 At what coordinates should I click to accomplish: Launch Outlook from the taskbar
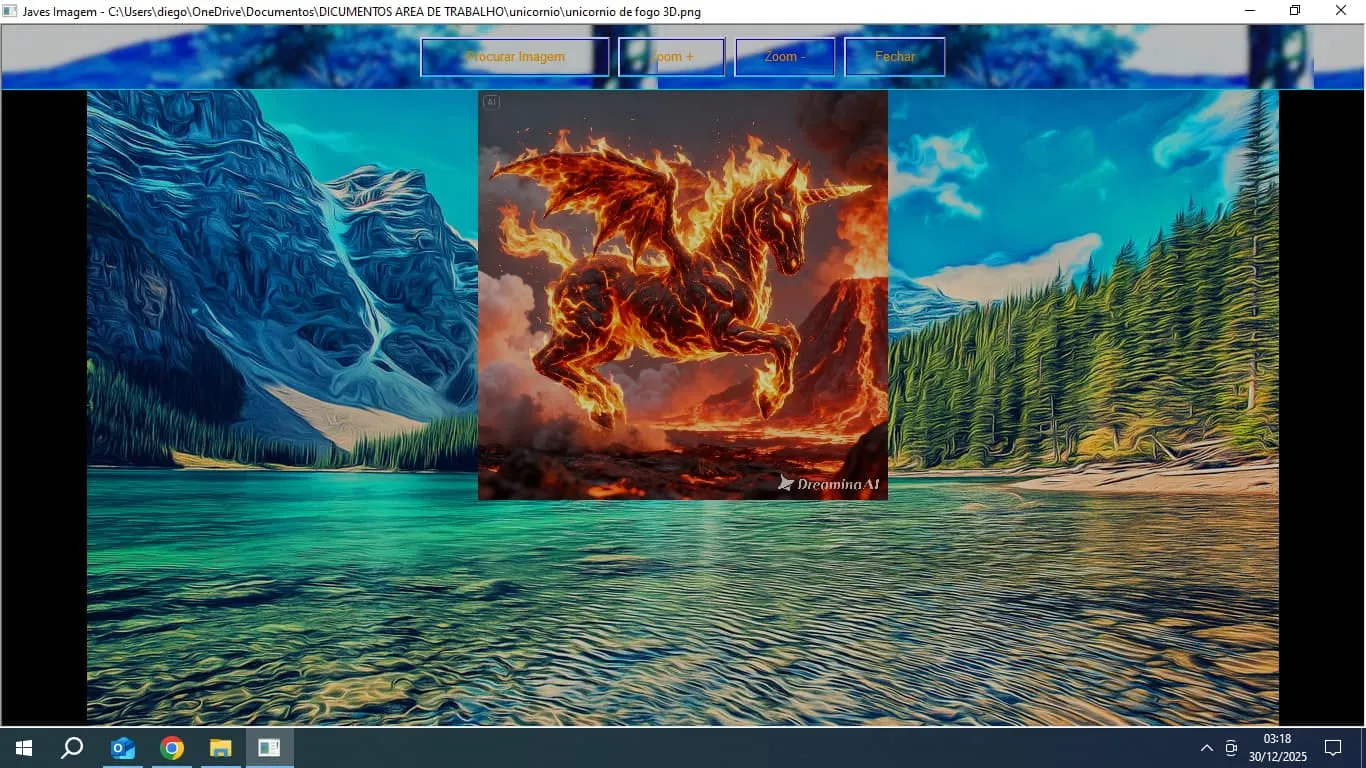123,748
